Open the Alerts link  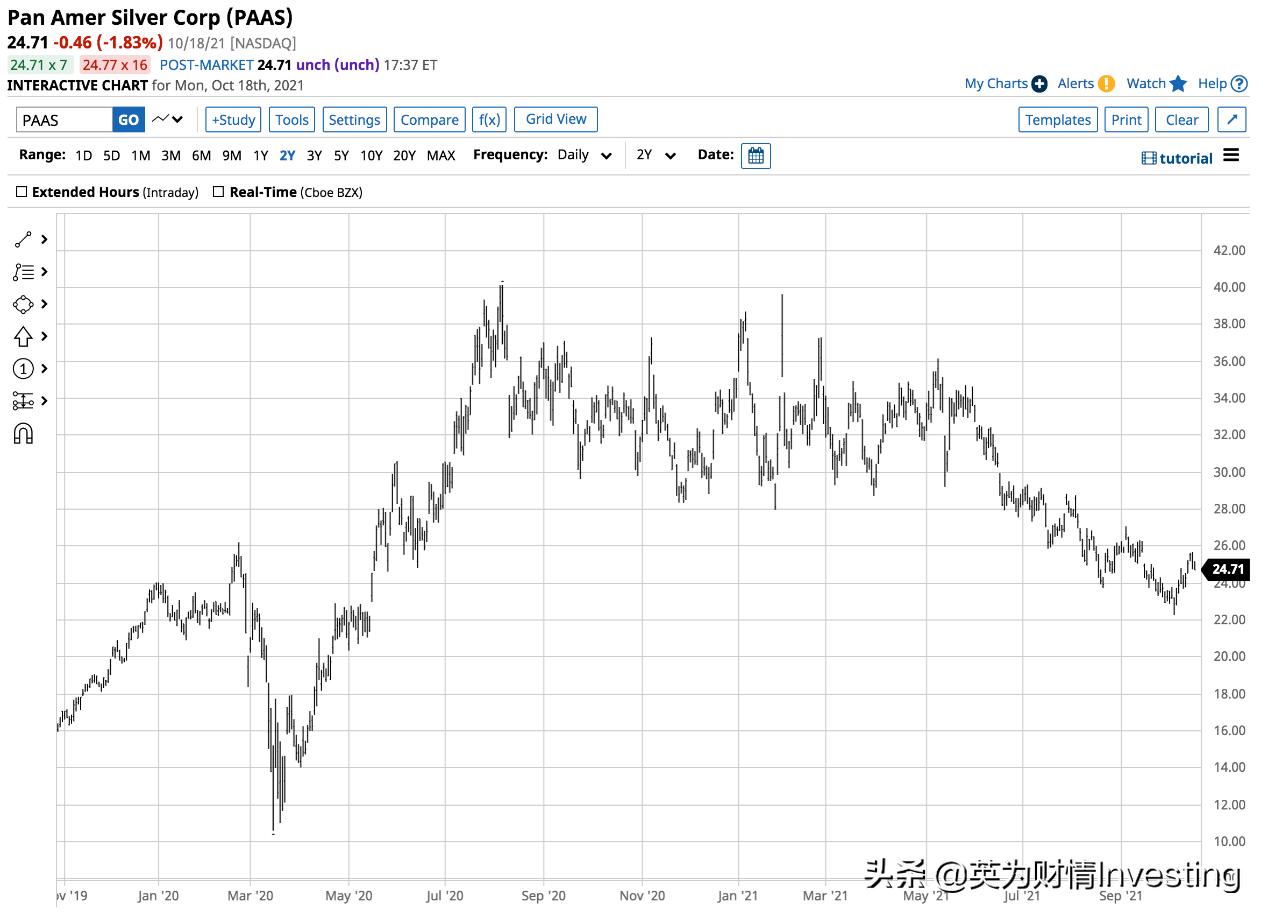click(1076, 84)
